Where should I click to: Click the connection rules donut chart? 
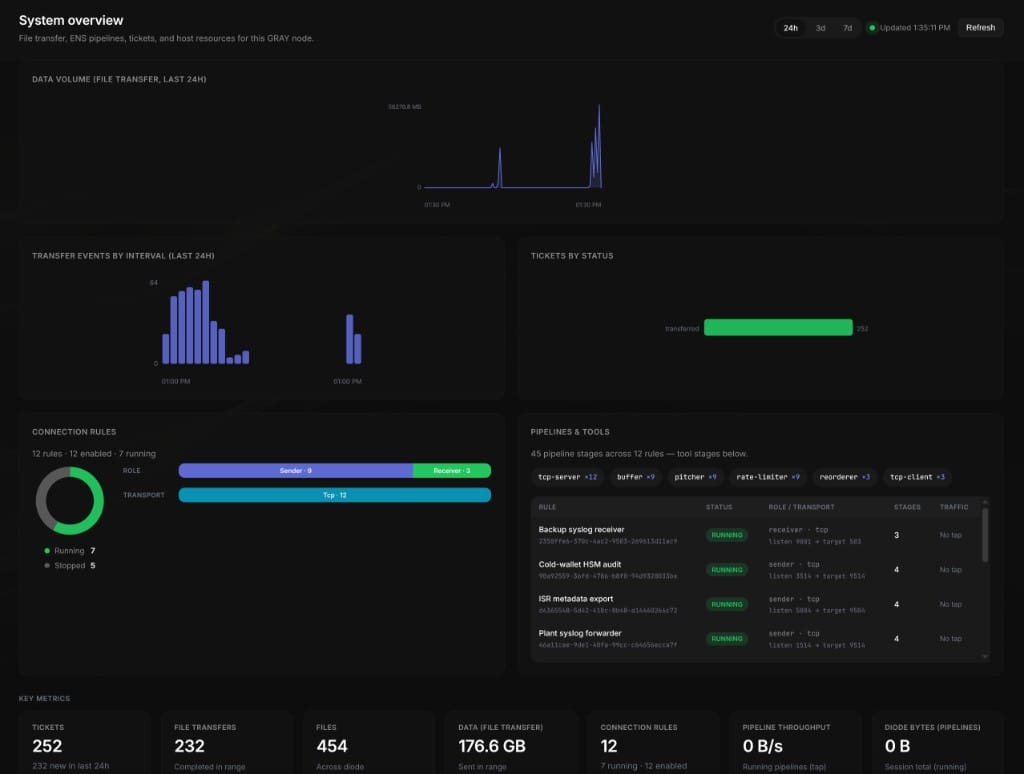click(x=70, y=500)
